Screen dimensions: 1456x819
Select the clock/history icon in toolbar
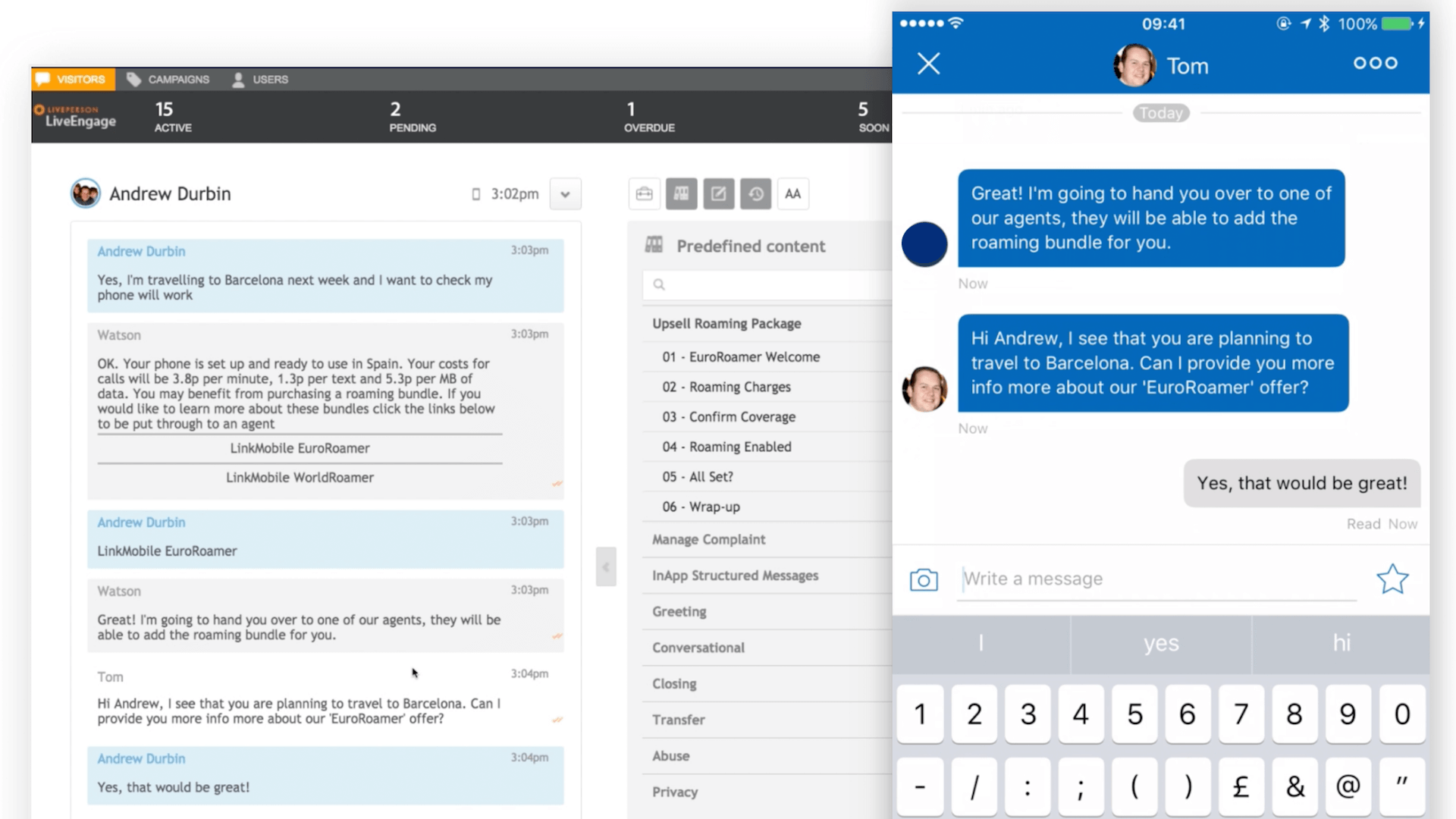(x=755, y=193)
